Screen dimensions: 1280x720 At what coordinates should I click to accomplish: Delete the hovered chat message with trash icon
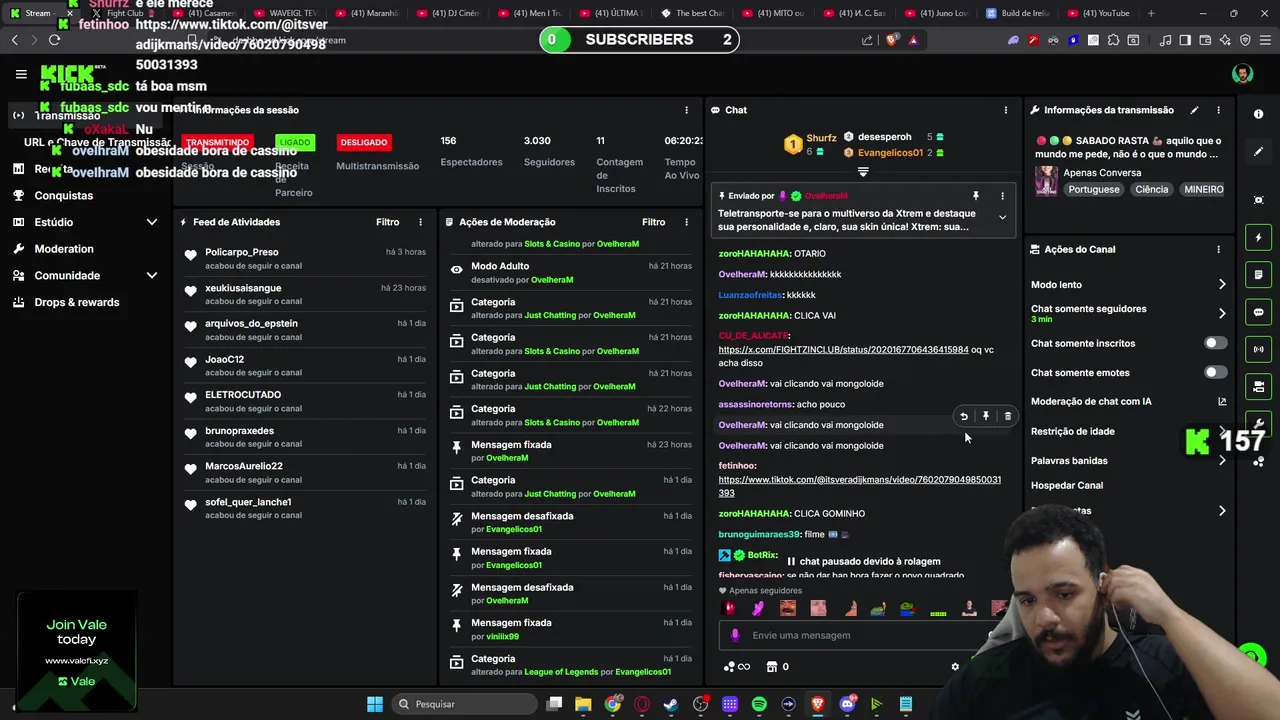[x=1008, y=416]
